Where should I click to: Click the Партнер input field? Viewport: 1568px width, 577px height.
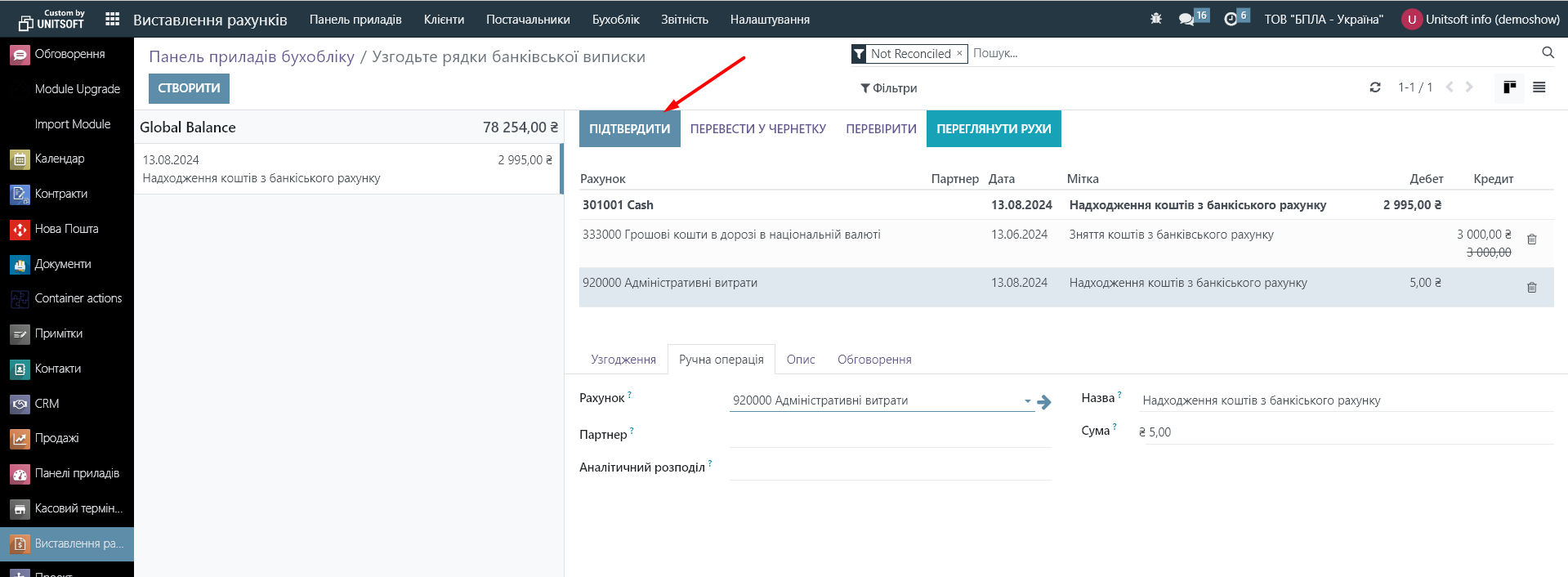(890, 435)
